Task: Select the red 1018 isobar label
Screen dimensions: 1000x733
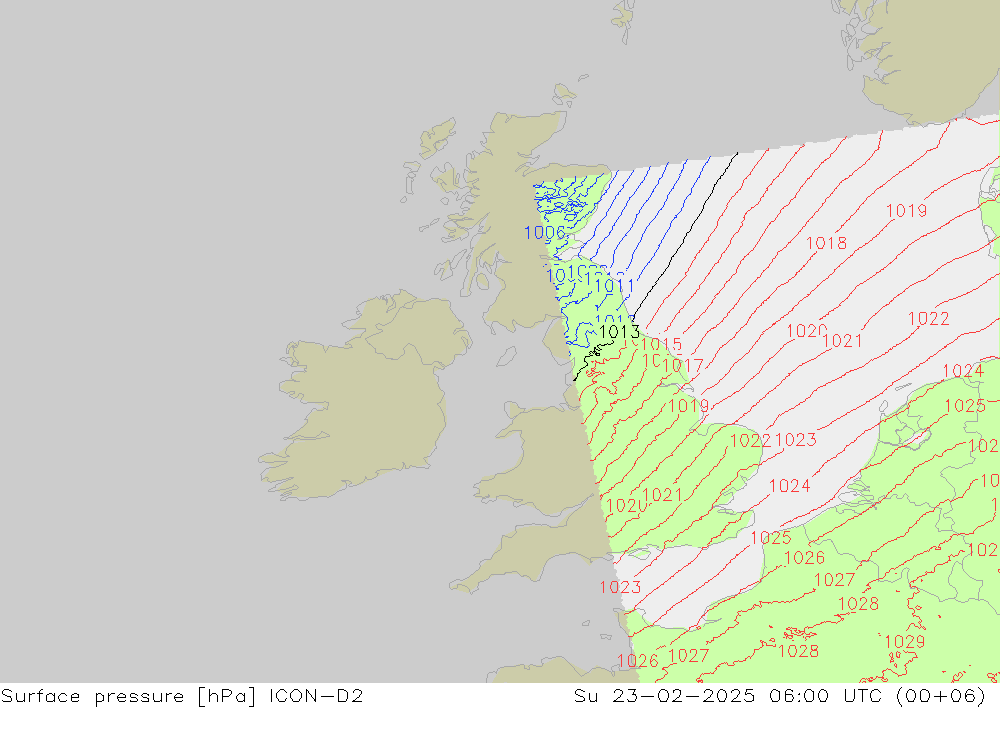Action: tap(827, 243)
